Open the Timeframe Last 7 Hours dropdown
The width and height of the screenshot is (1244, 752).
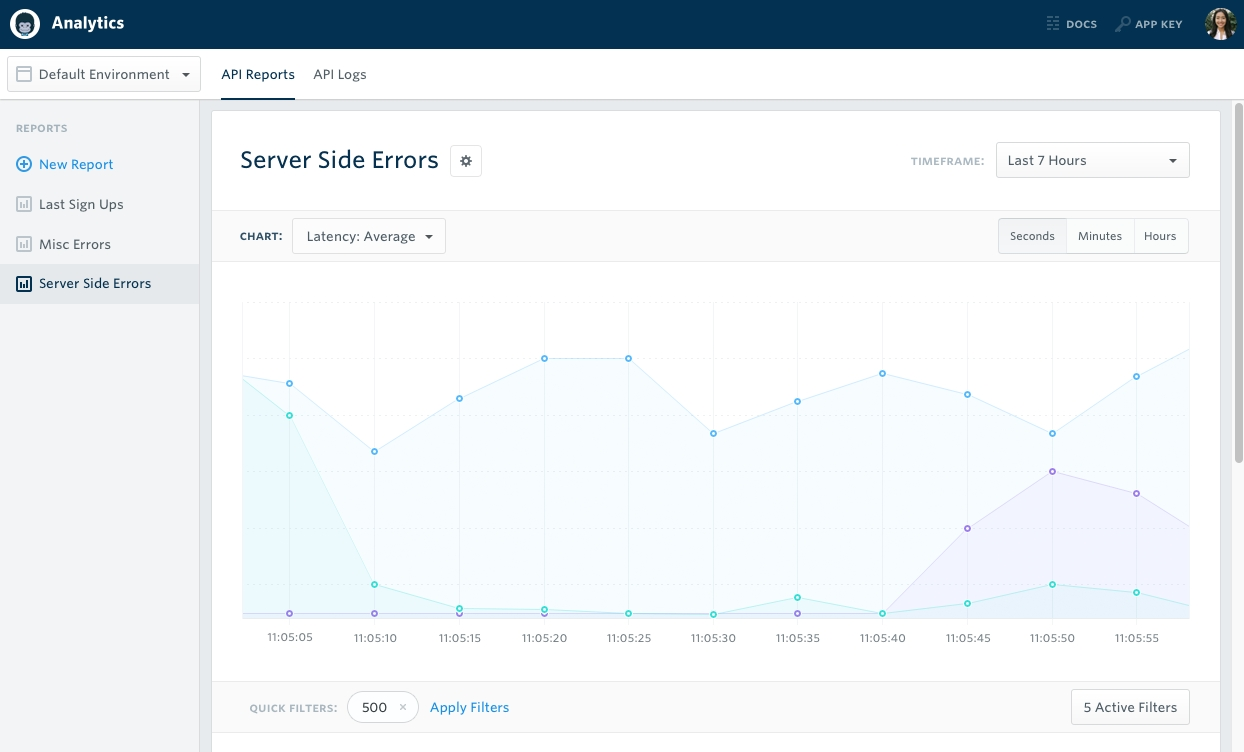(1092, 160)
